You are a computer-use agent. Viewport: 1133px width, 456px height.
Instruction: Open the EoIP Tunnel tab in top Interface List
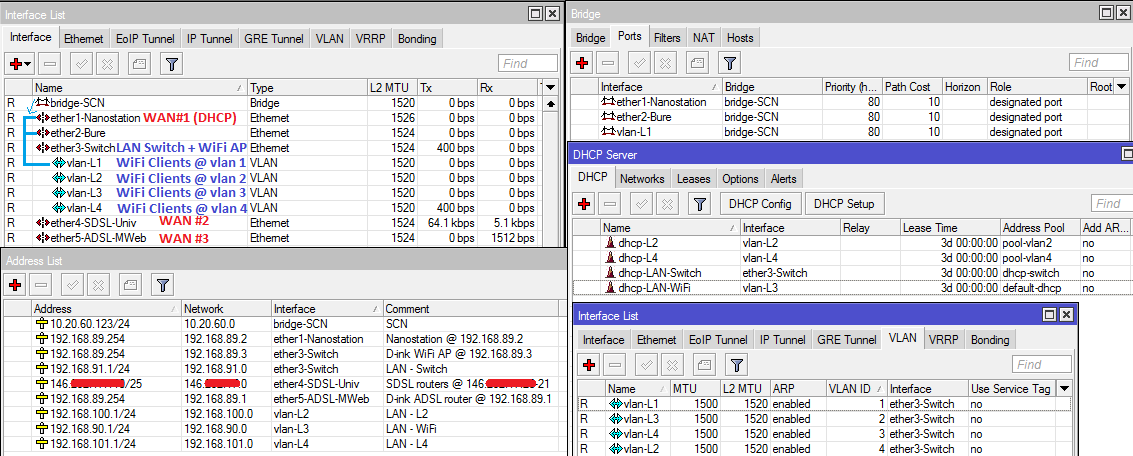[144, 39]
